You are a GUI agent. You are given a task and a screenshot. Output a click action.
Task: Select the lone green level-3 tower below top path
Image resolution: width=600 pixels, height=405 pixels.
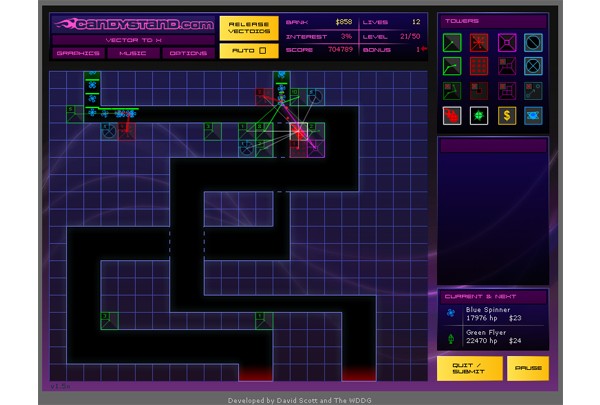[212, 131]
